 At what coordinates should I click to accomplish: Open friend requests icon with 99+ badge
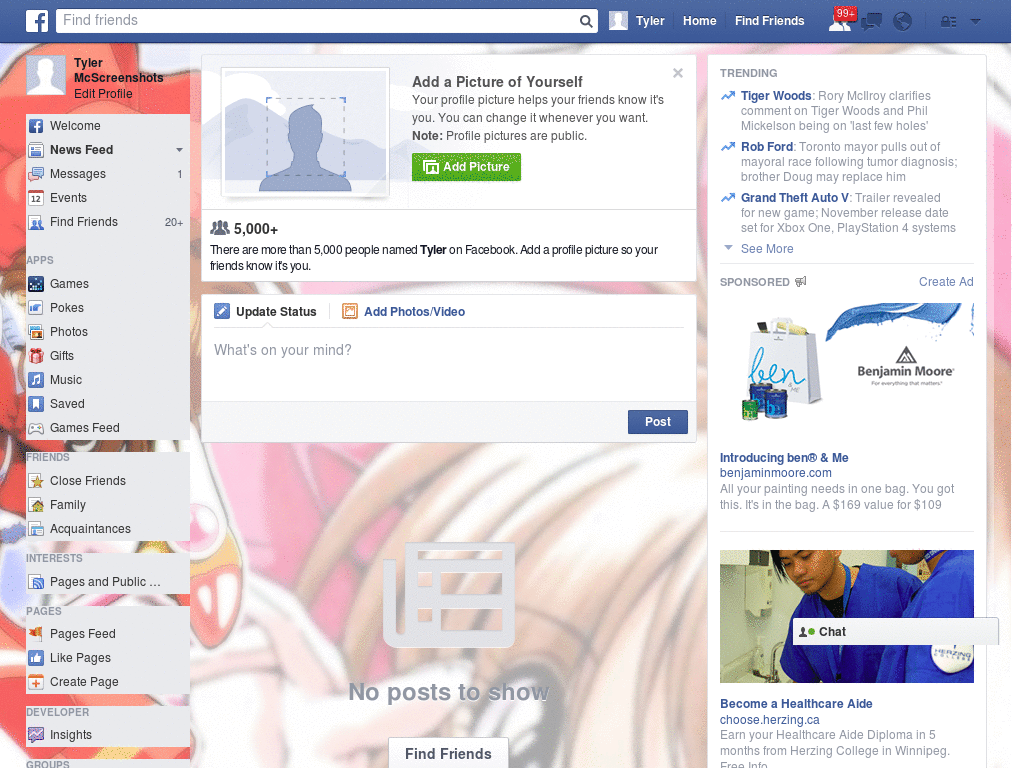(840, 20)
